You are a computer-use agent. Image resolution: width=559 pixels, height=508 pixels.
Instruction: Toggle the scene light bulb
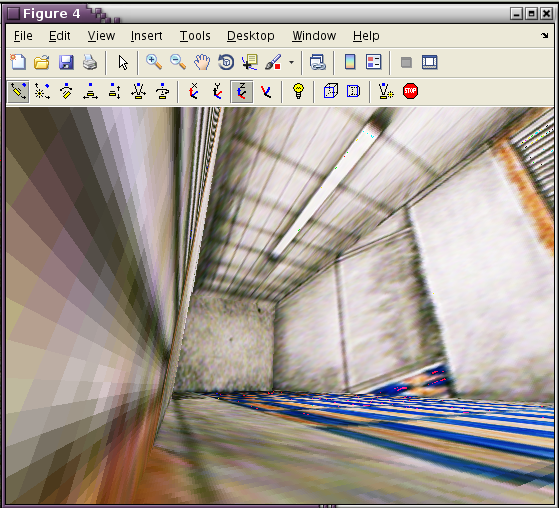pyautogui.click(x=298, y=91)
